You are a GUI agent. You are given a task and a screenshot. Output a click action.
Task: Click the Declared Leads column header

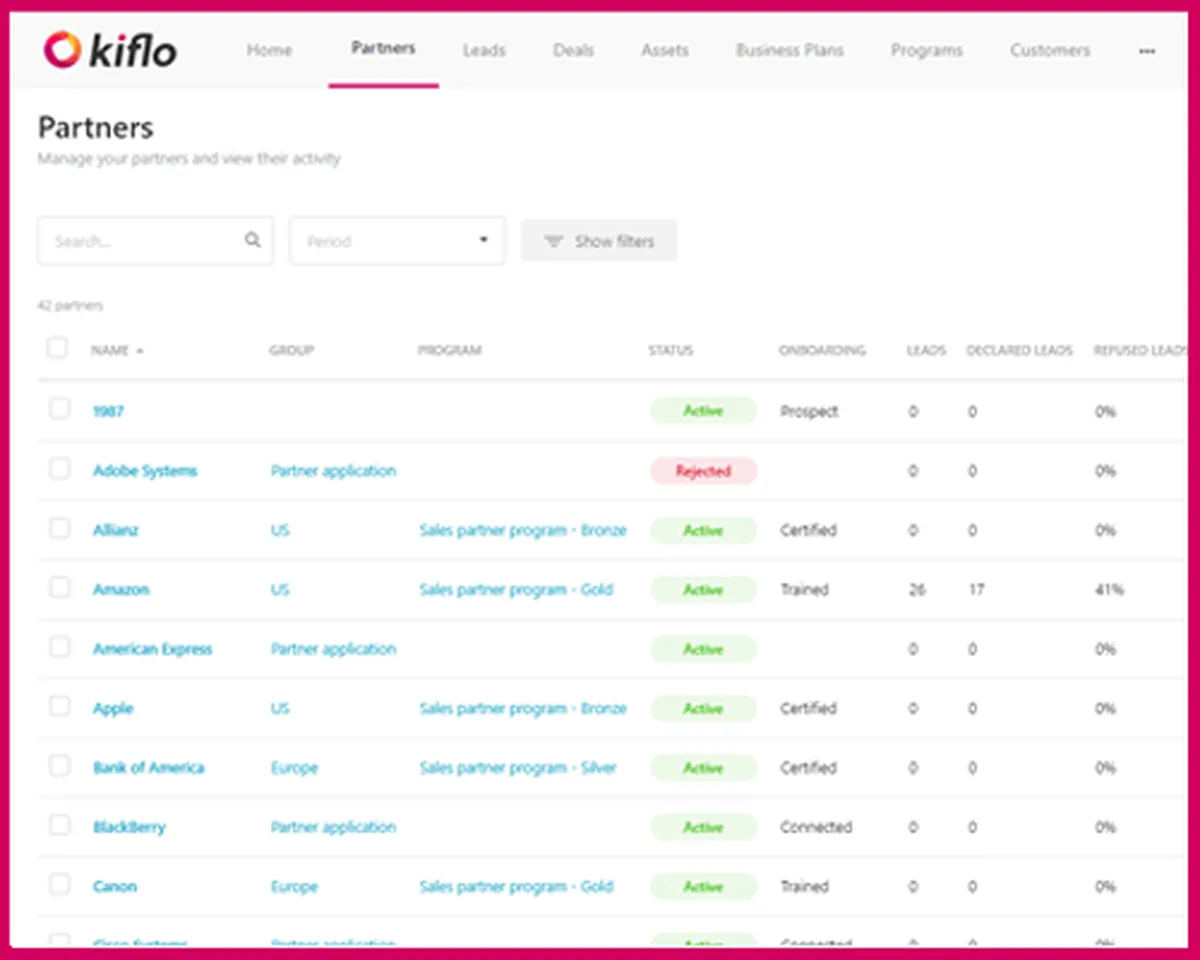pyautogui.click(x=1019, y=351)
